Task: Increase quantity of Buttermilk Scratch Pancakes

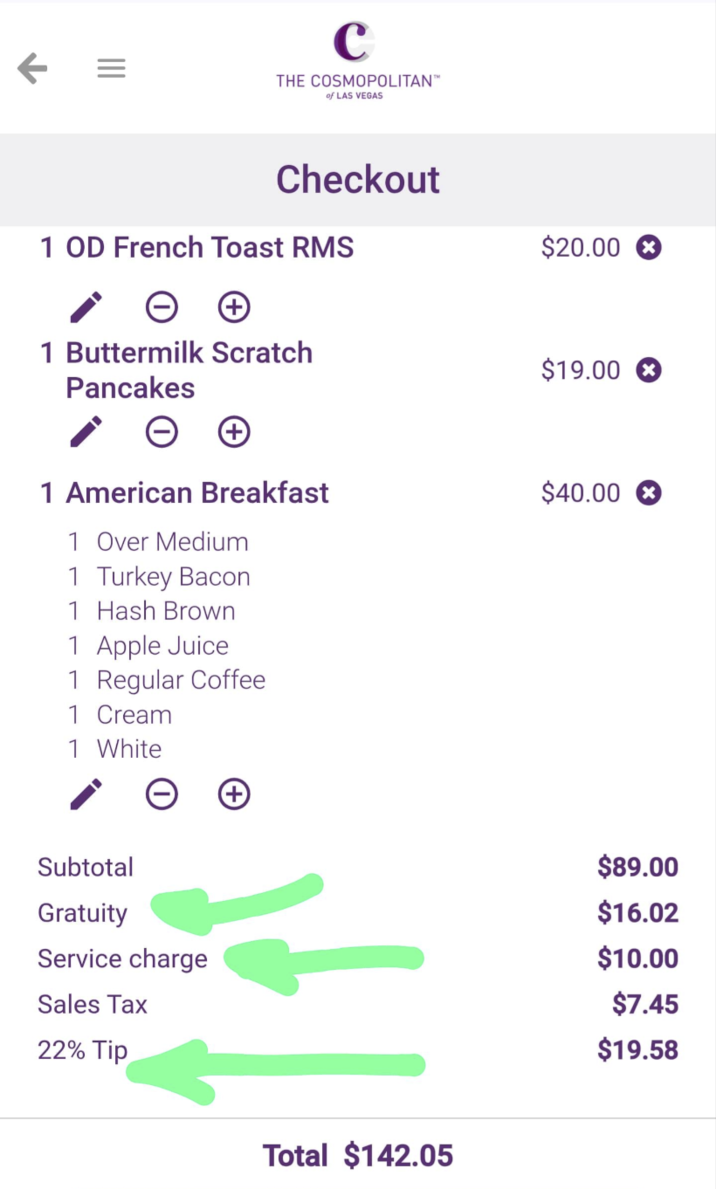Action: [233, 432]
